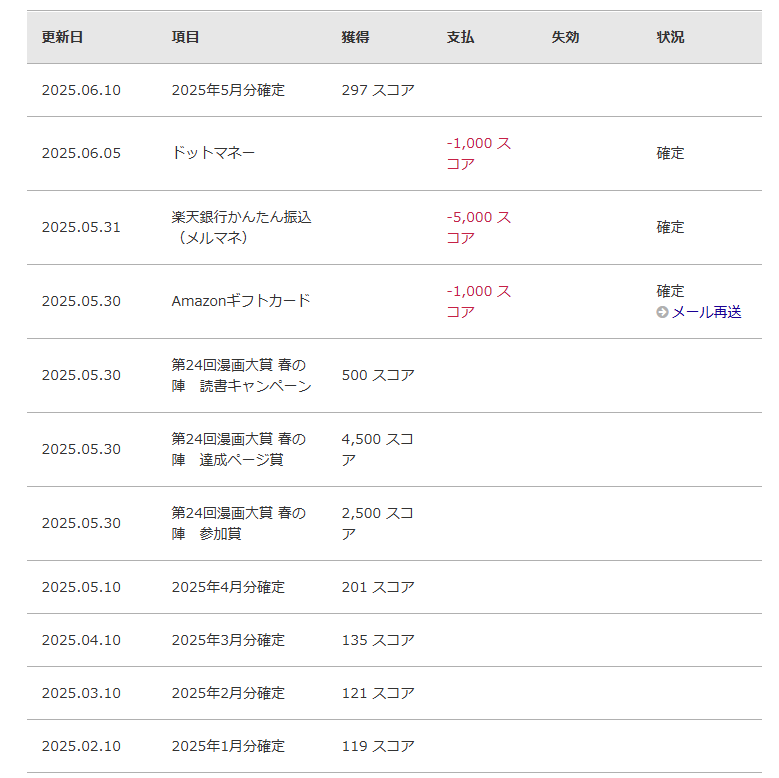Click the 2025.02.10 date cell
The width and height of the screenshot is (779, 778).
point(81,746)
